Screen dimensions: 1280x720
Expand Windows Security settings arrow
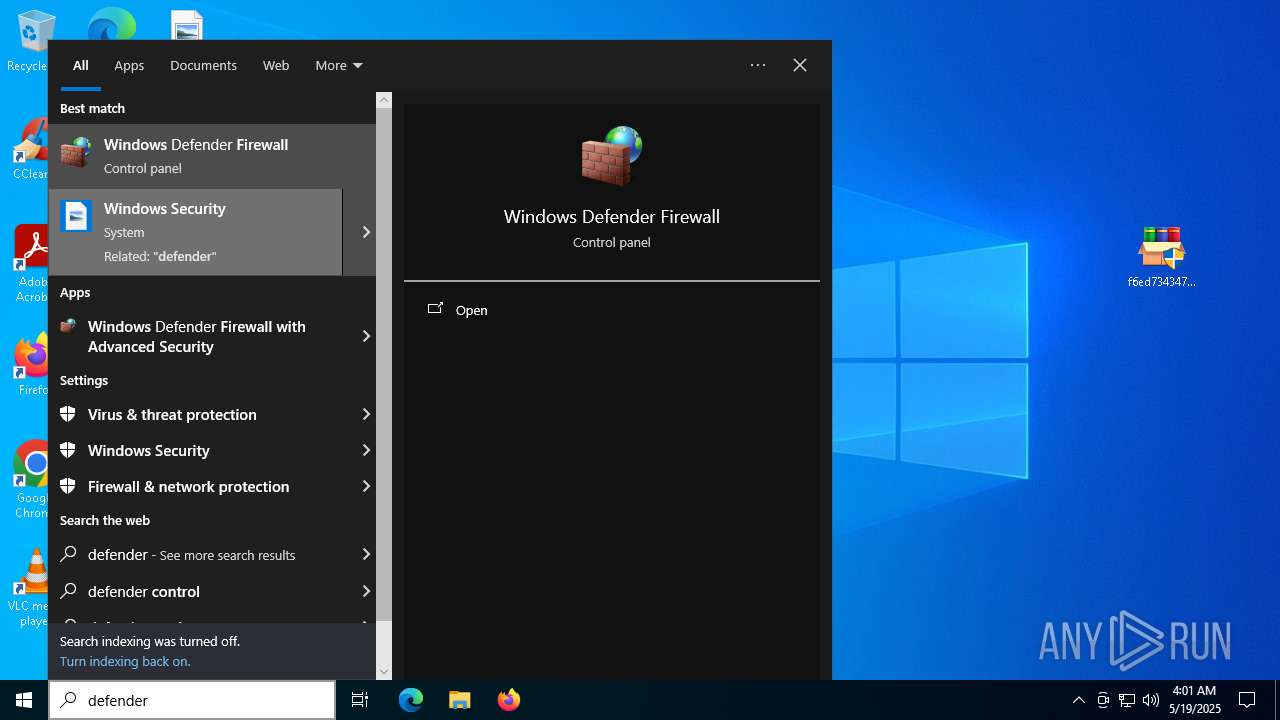366,450
